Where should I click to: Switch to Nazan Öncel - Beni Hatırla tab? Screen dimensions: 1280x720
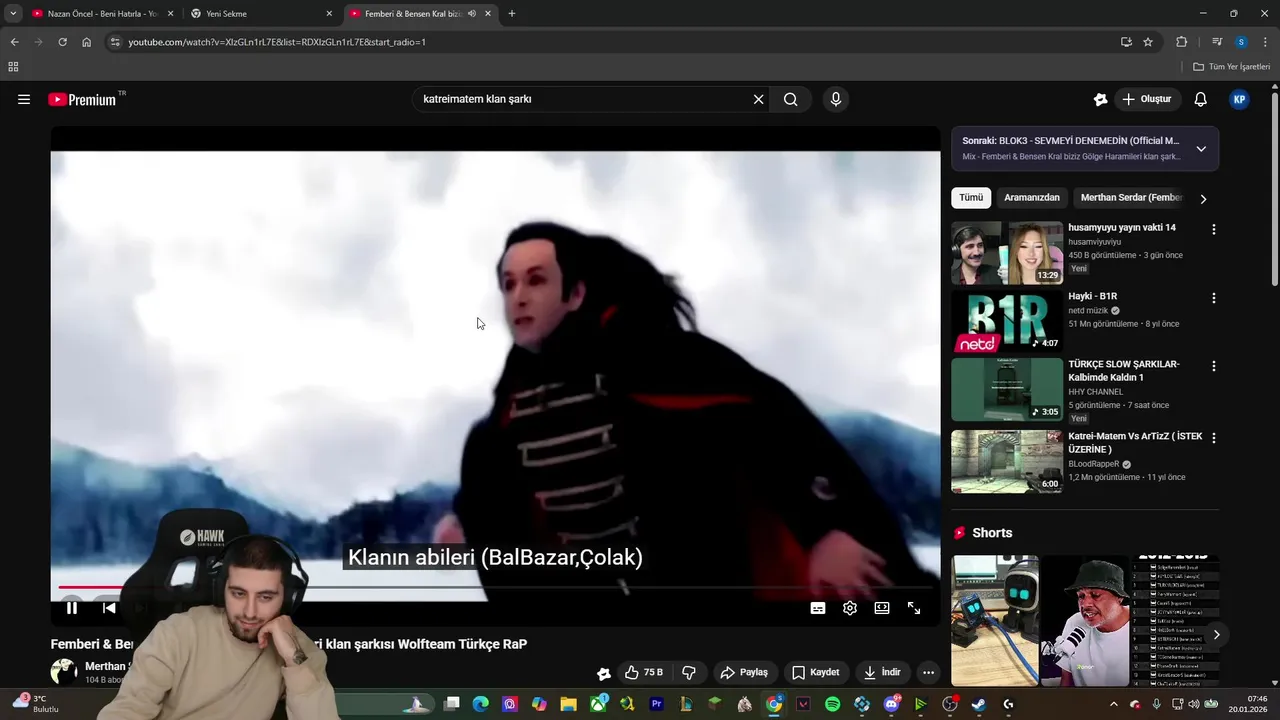(102, 14)
